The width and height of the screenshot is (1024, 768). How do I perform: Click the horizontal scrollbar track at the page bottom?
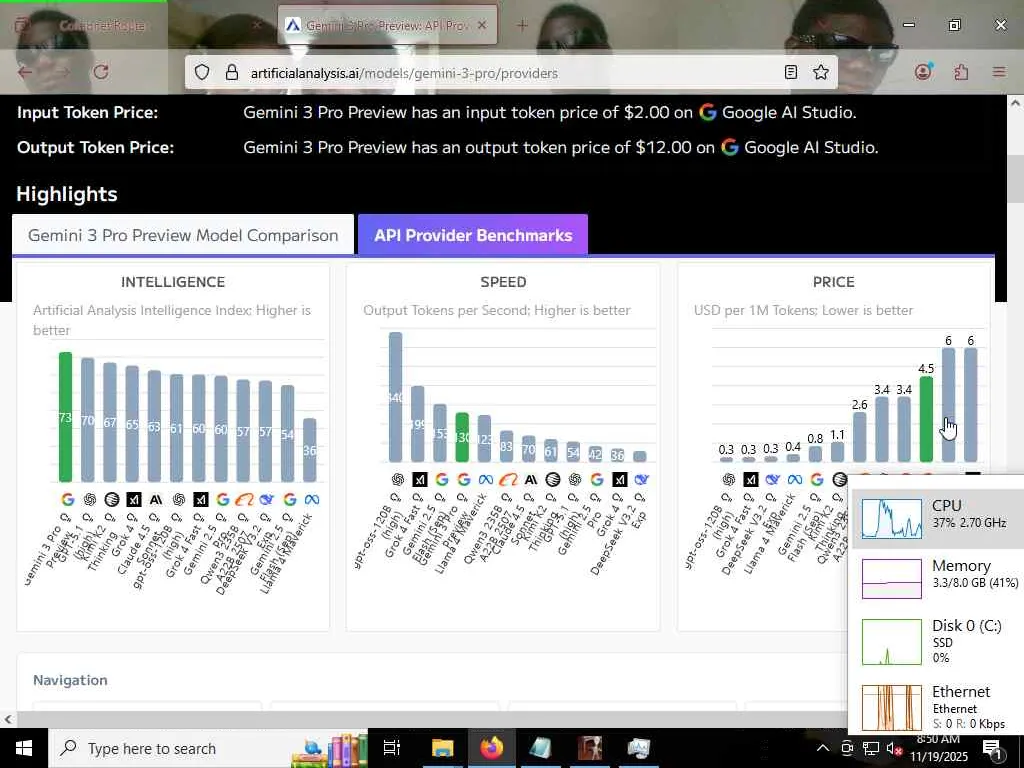pos(431,720)
